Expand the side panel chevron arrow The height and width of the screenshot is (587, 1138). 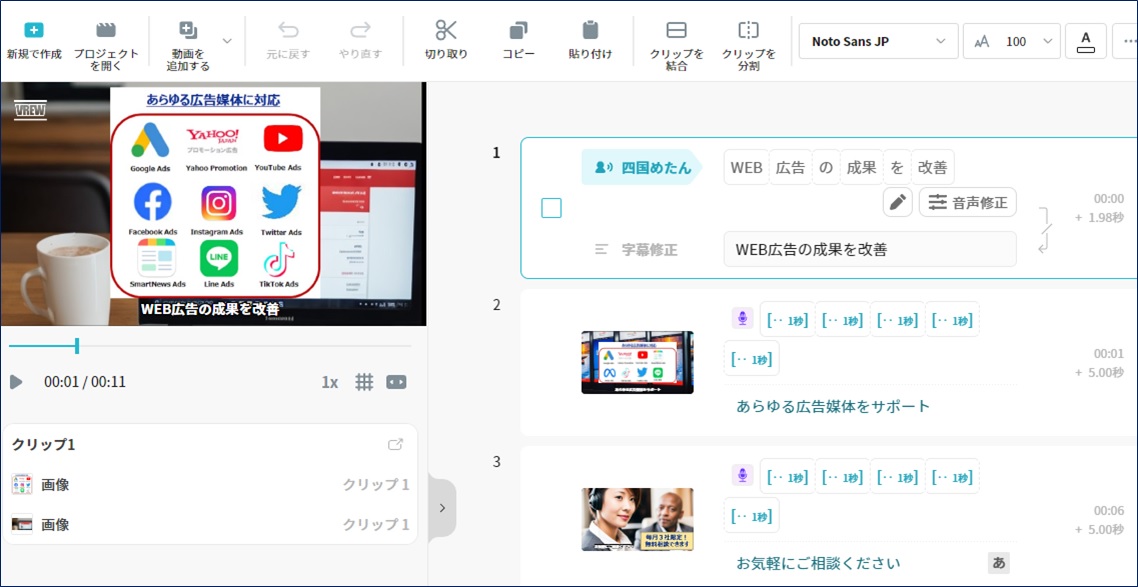tap(442, 507)
